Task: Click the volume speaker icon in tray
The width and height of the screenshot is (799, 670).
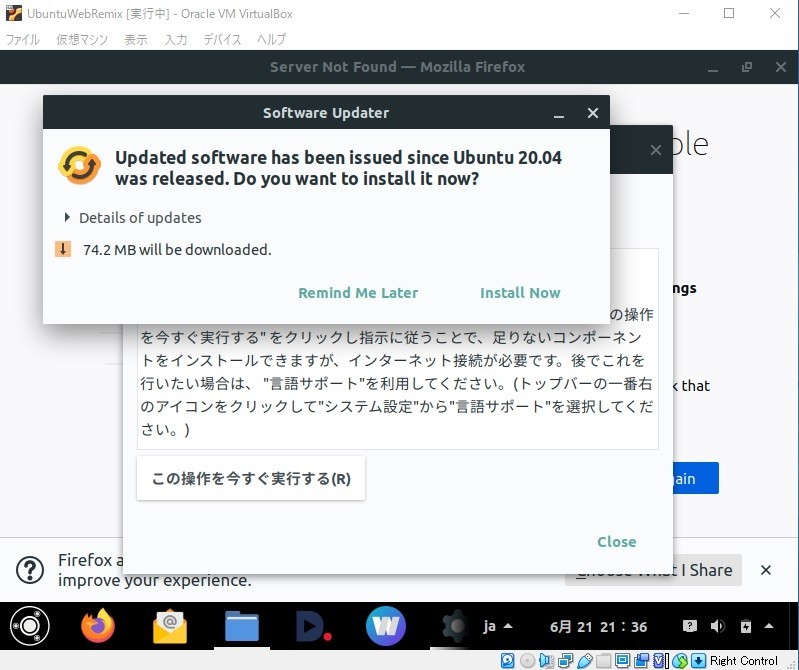Action: pyautogui.click(x=717, y=626)
